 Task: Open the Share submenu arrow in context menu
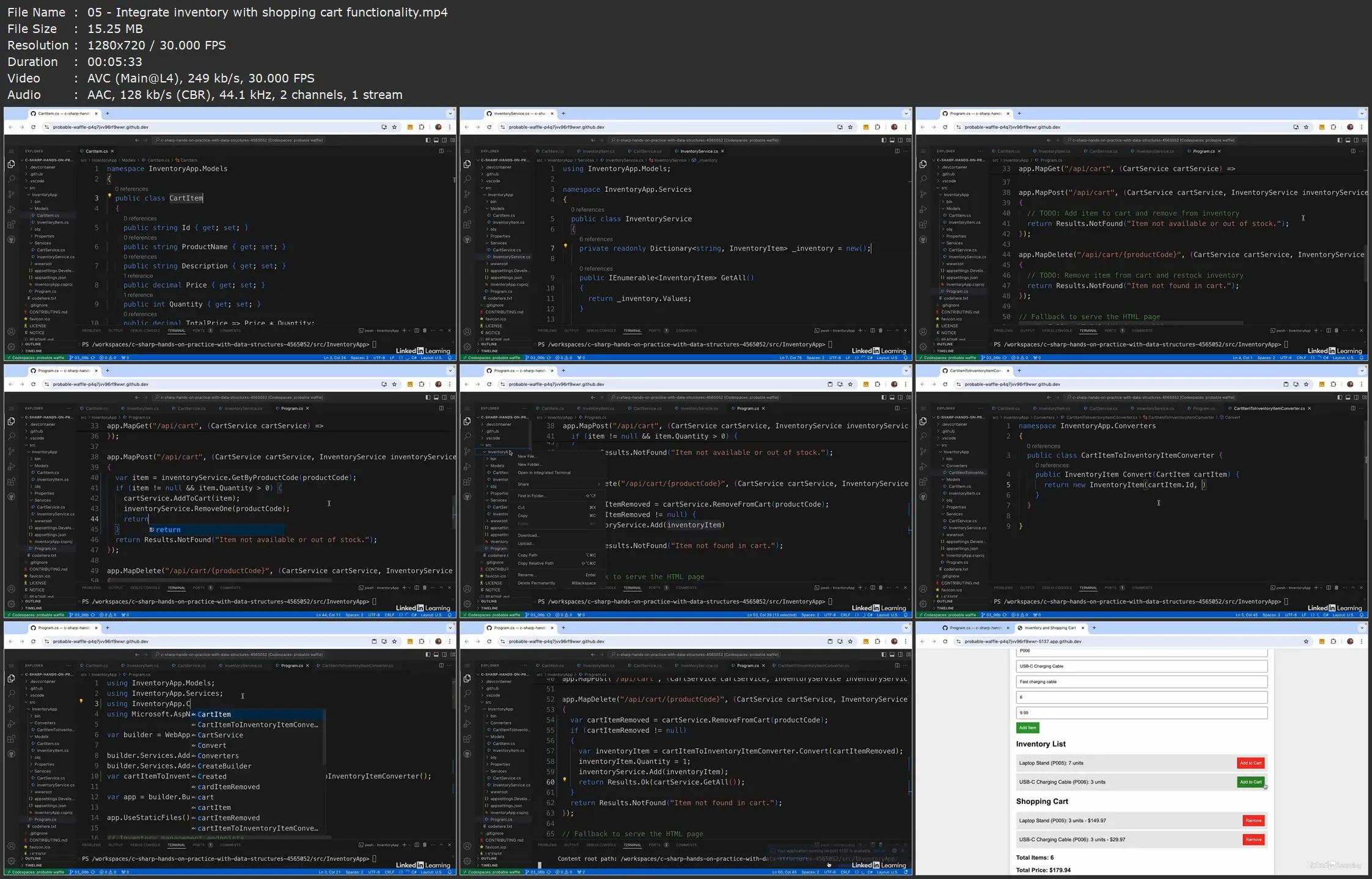[598, 484]
